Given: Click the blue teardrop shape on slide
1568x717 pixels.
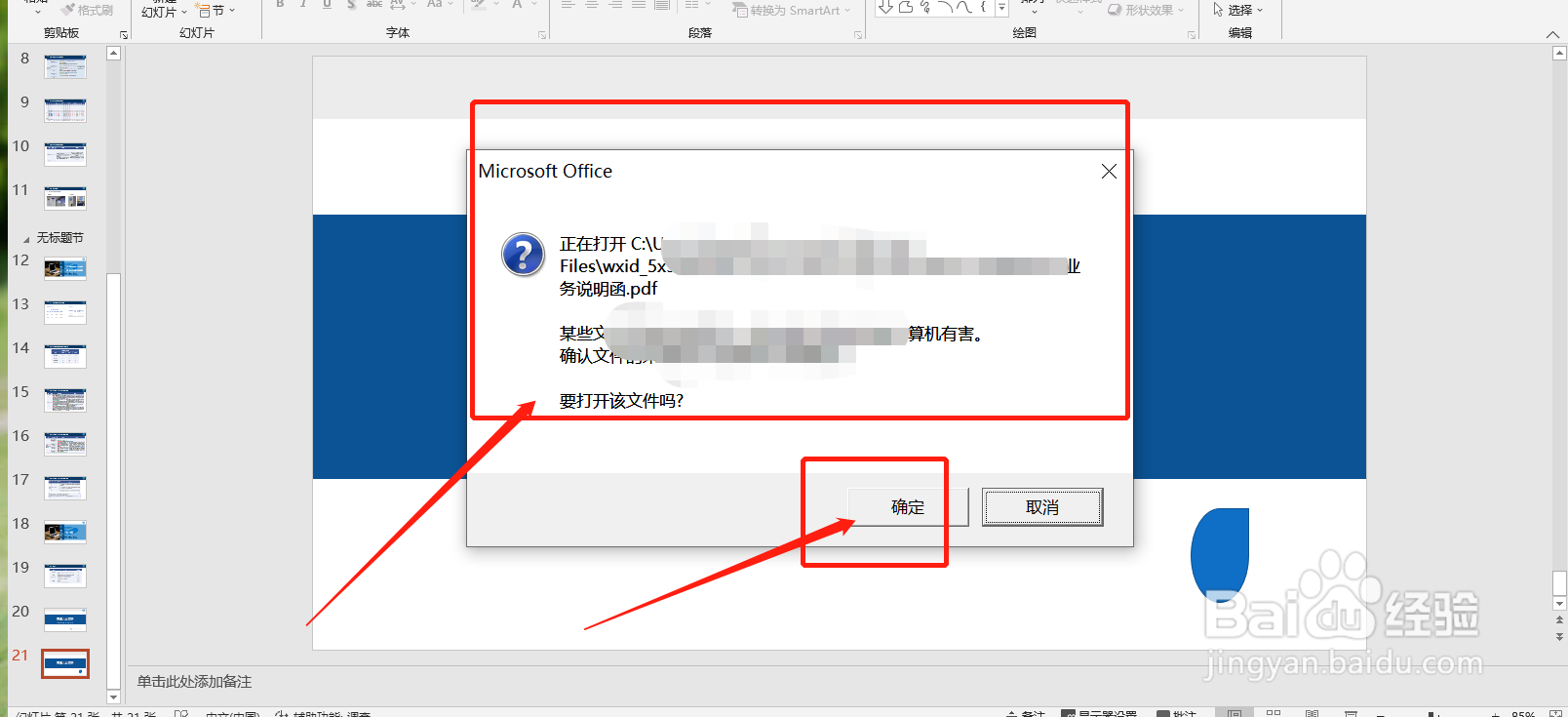Looking at the screenshot, I should pyautogui.click(x=1220, y=554).
